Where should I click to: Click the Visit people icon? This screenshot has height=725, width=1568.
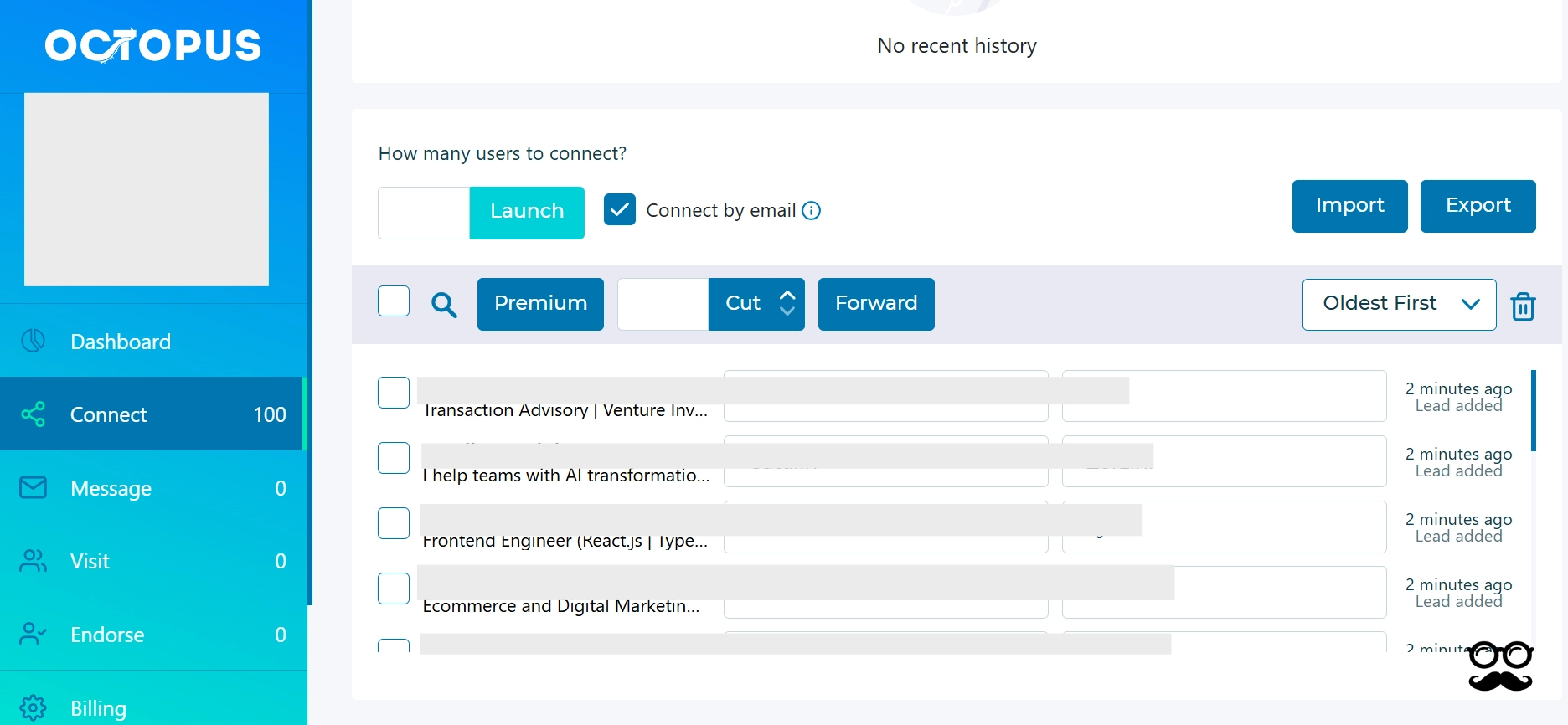pos(33,561)
